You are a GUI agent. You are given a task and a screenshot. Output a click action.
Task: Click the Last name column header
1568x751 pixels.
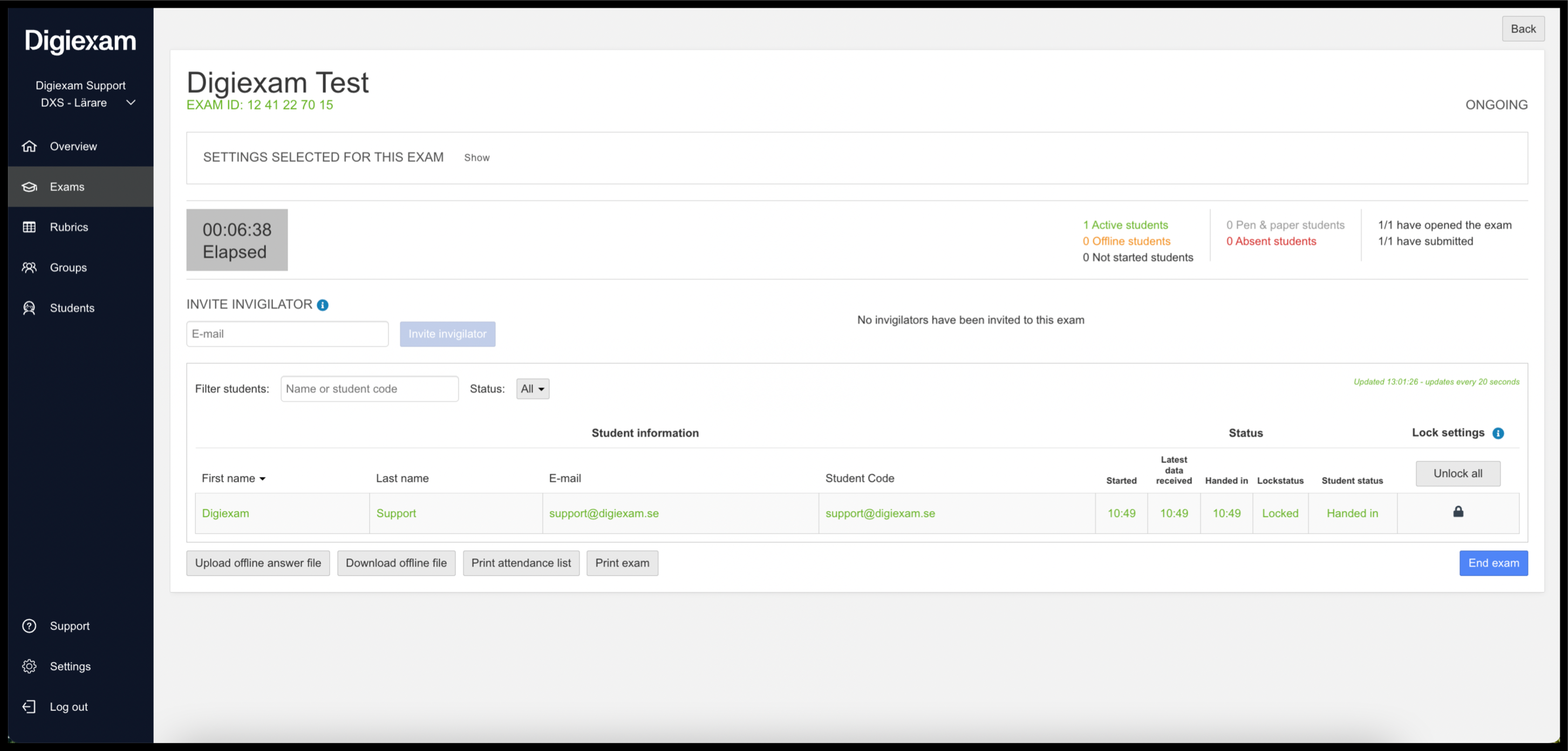[403, 479]
